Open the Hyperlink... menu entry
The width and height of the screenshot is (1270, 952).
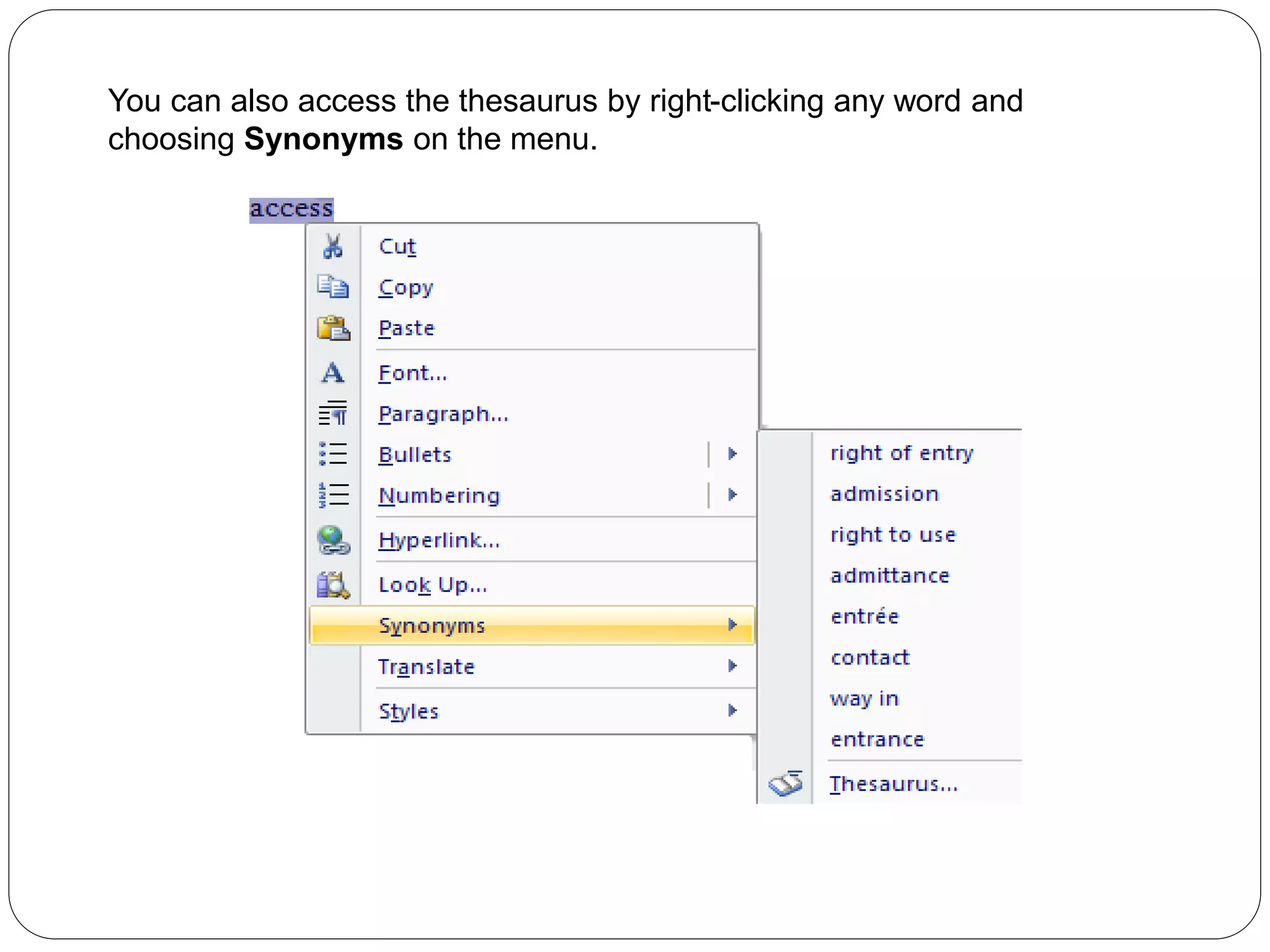point(532,540)
